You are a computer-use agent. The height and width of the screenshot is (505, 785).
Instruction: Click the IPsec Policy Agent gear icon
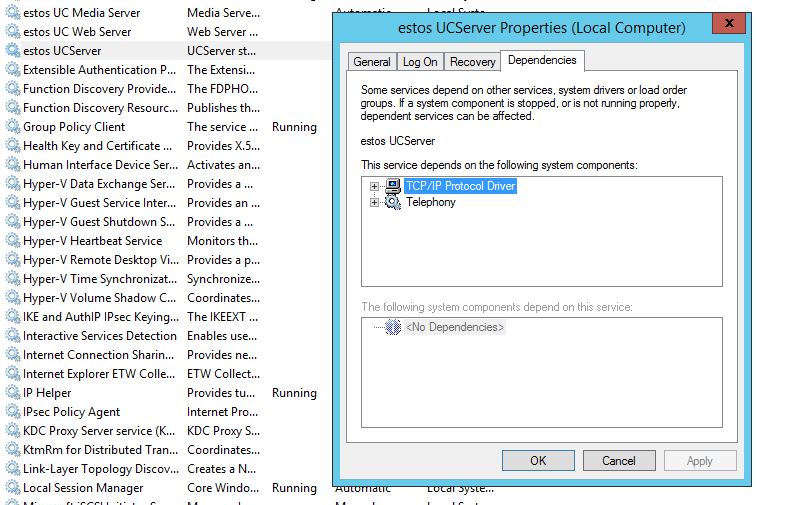tap(12, 412)
